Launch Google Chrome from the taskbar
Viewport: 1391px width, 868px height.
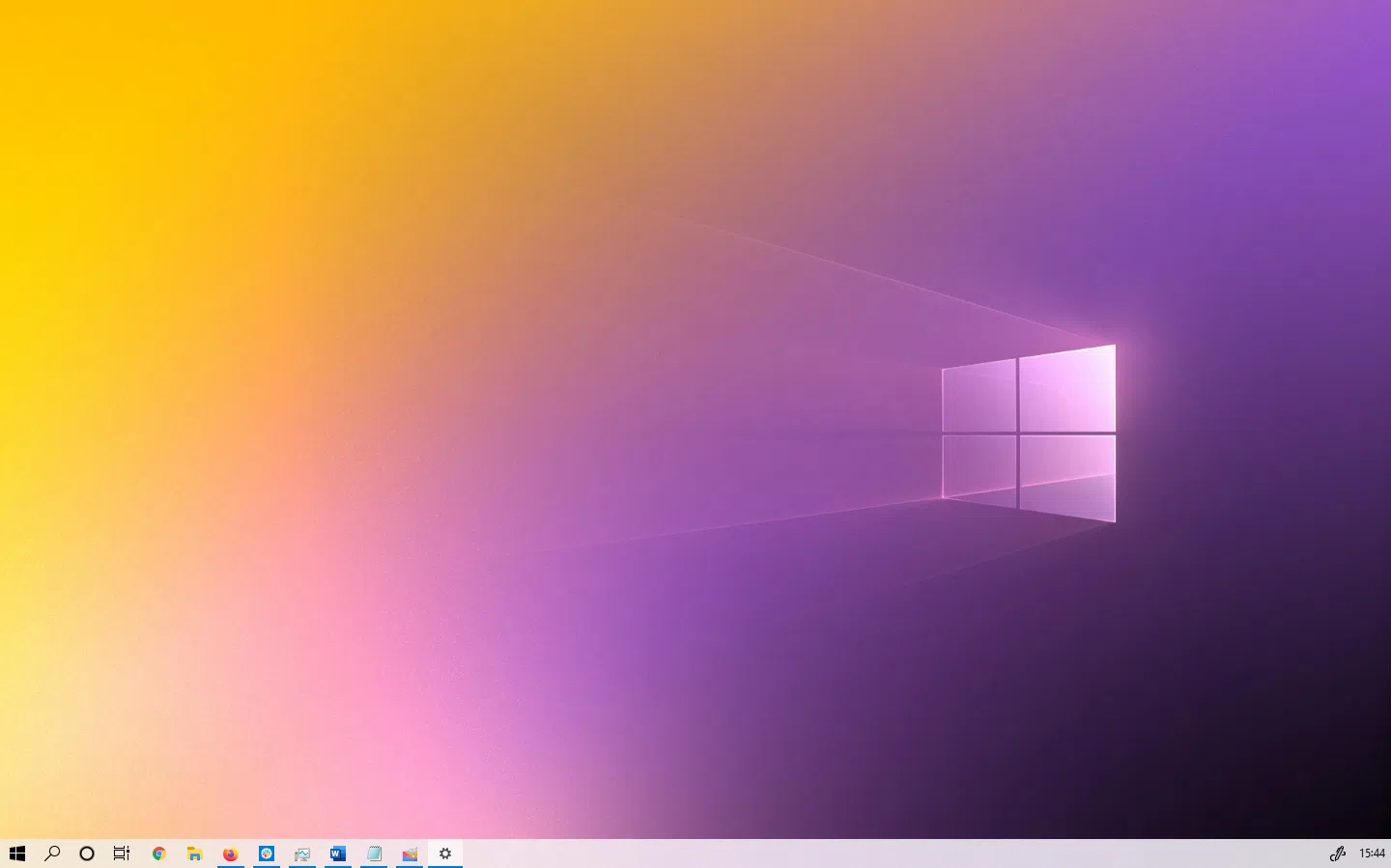(158, 854)
